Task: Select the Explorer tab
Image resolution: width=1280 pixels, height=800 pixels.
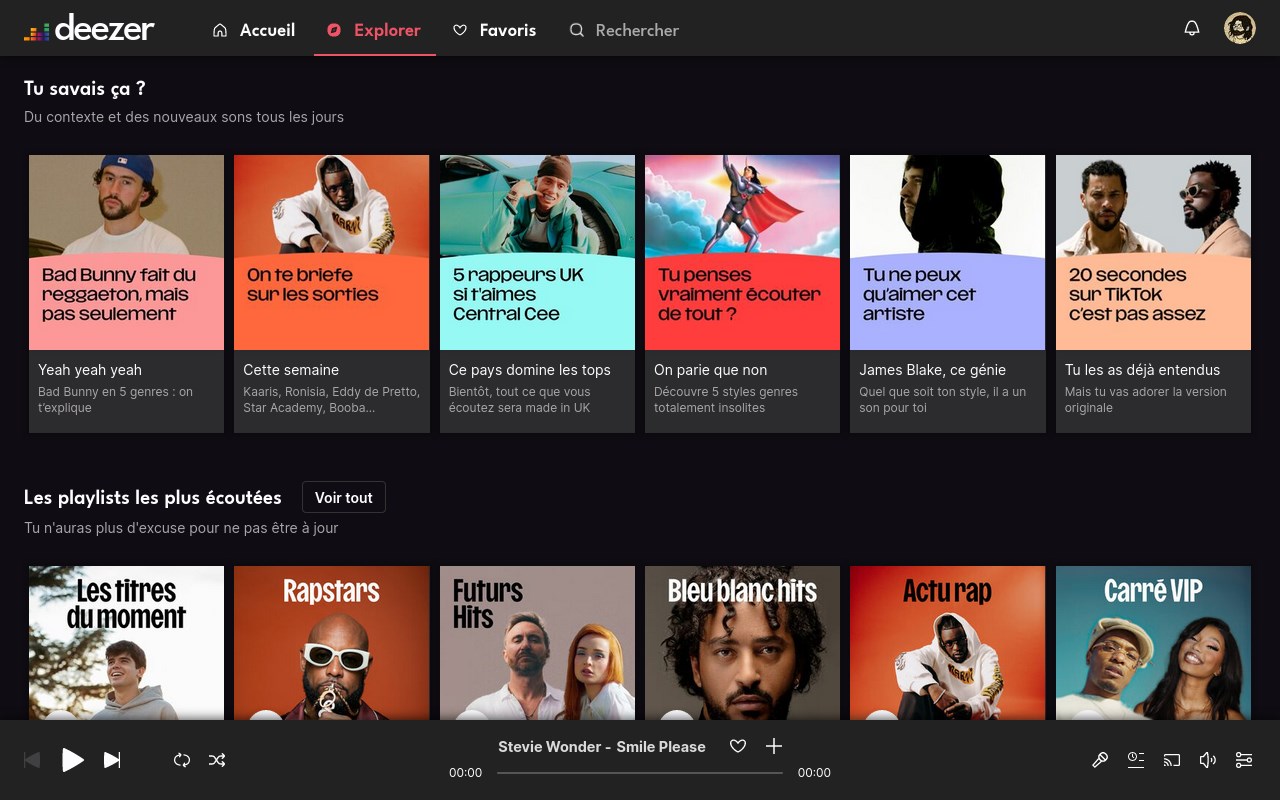Action: [374, 30]
